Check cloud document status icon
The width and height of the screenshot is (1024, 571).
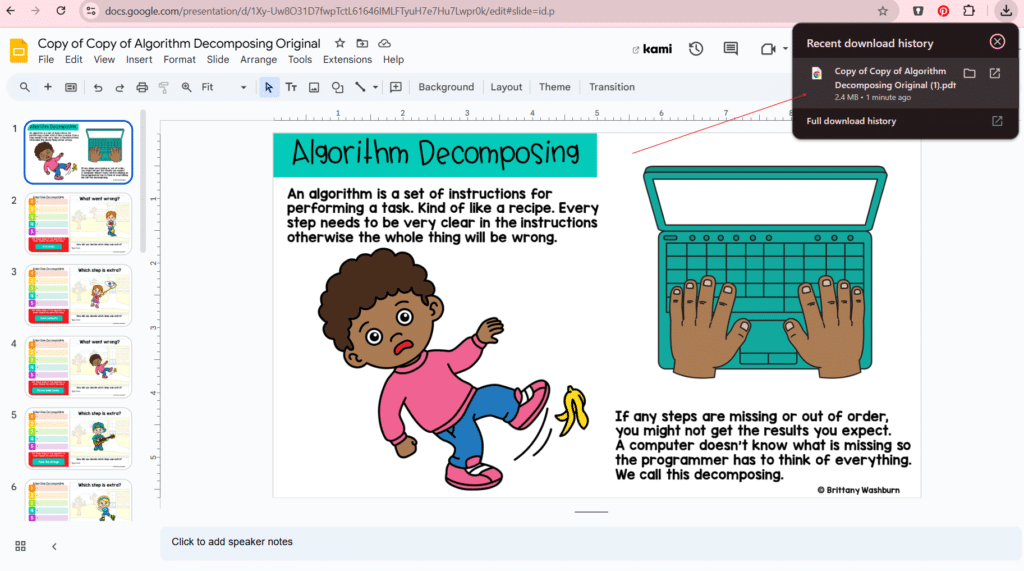(x=385, y=43)
